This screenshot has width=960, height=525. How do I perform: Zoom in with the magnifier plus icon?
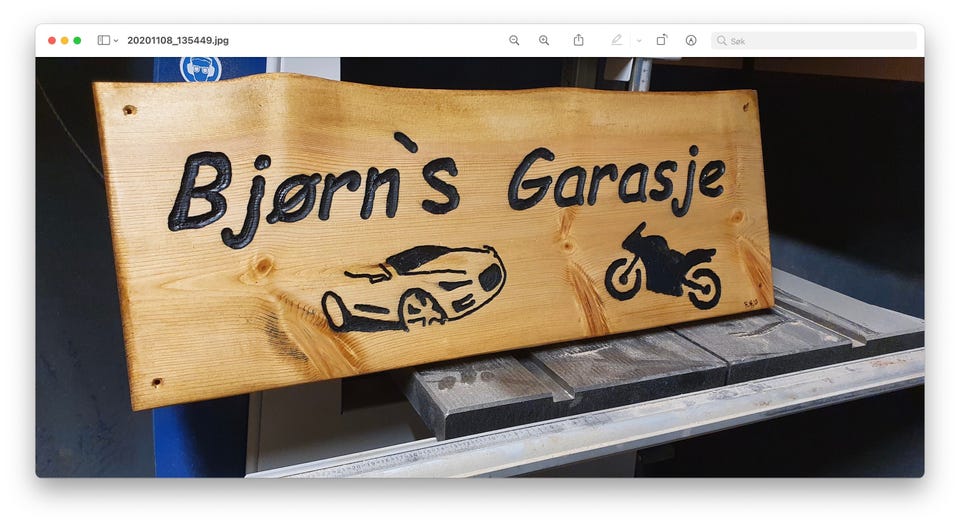click(544, 40)
